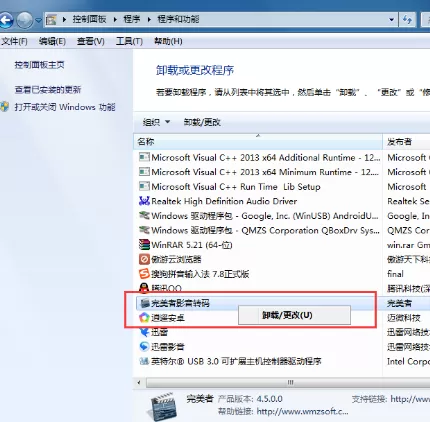
Task: Click the 英特尔 USB 3.0 driver icon
Action: [x=144, y=361]
